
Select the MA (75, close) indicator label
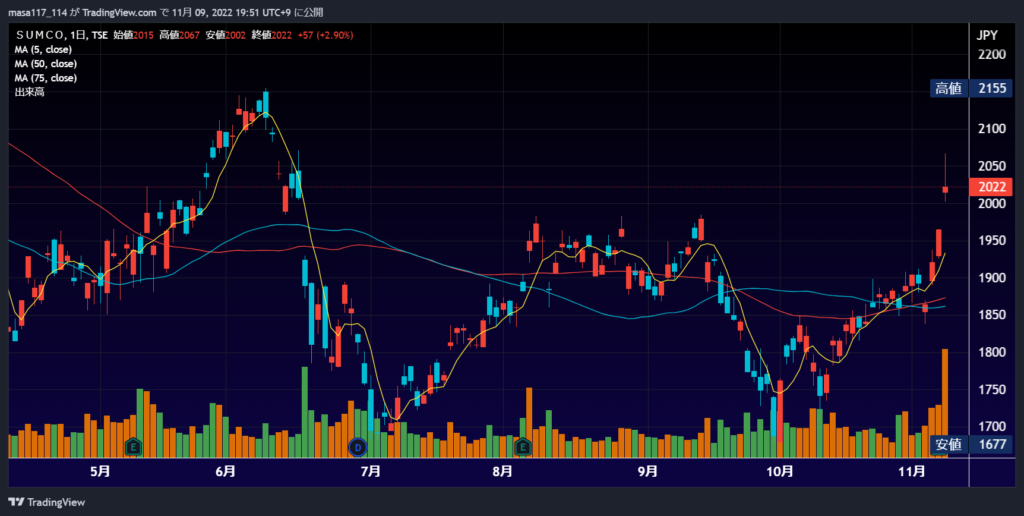[x=46, y=78]
